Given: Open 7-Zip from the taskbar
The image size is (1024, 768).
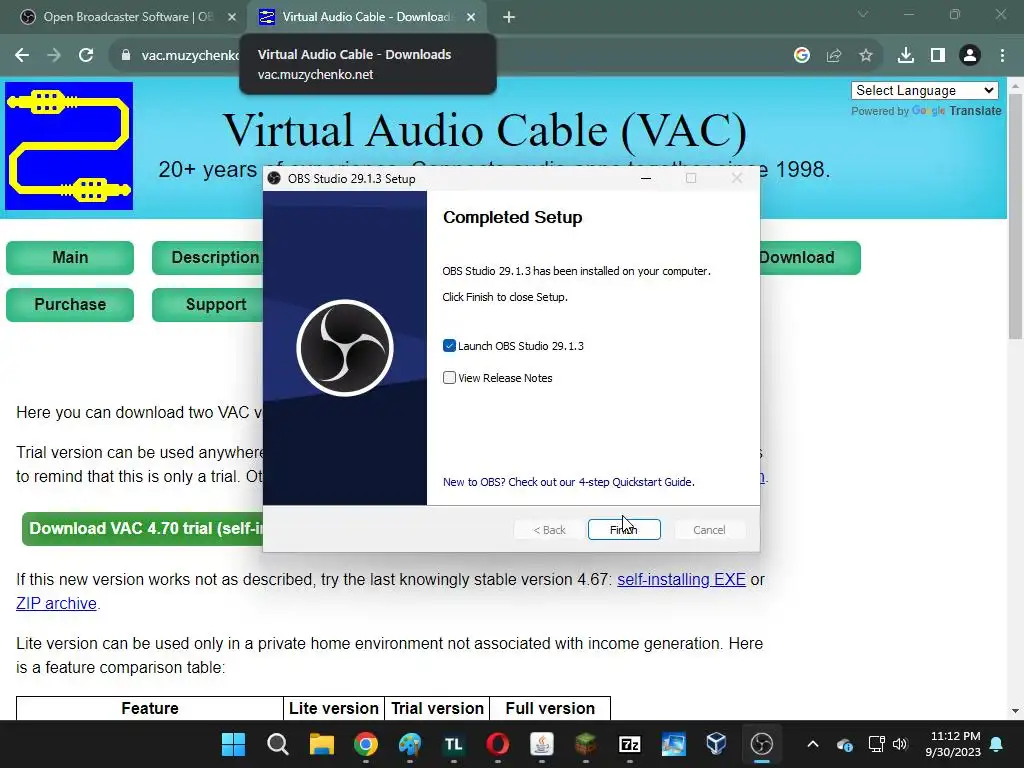Looking at the screenshot, I should 630,744.
